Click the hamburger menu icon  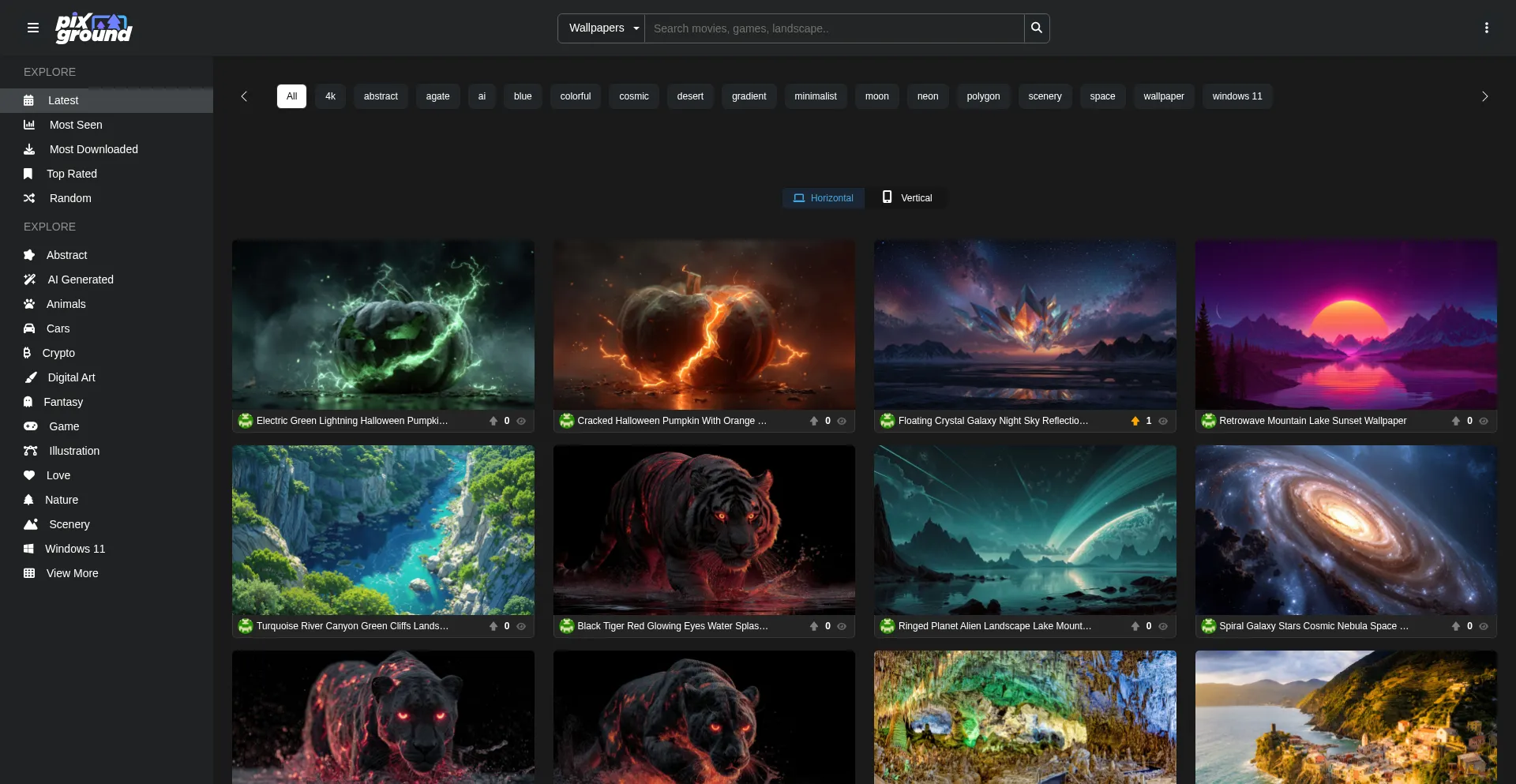tap(33, 28)
